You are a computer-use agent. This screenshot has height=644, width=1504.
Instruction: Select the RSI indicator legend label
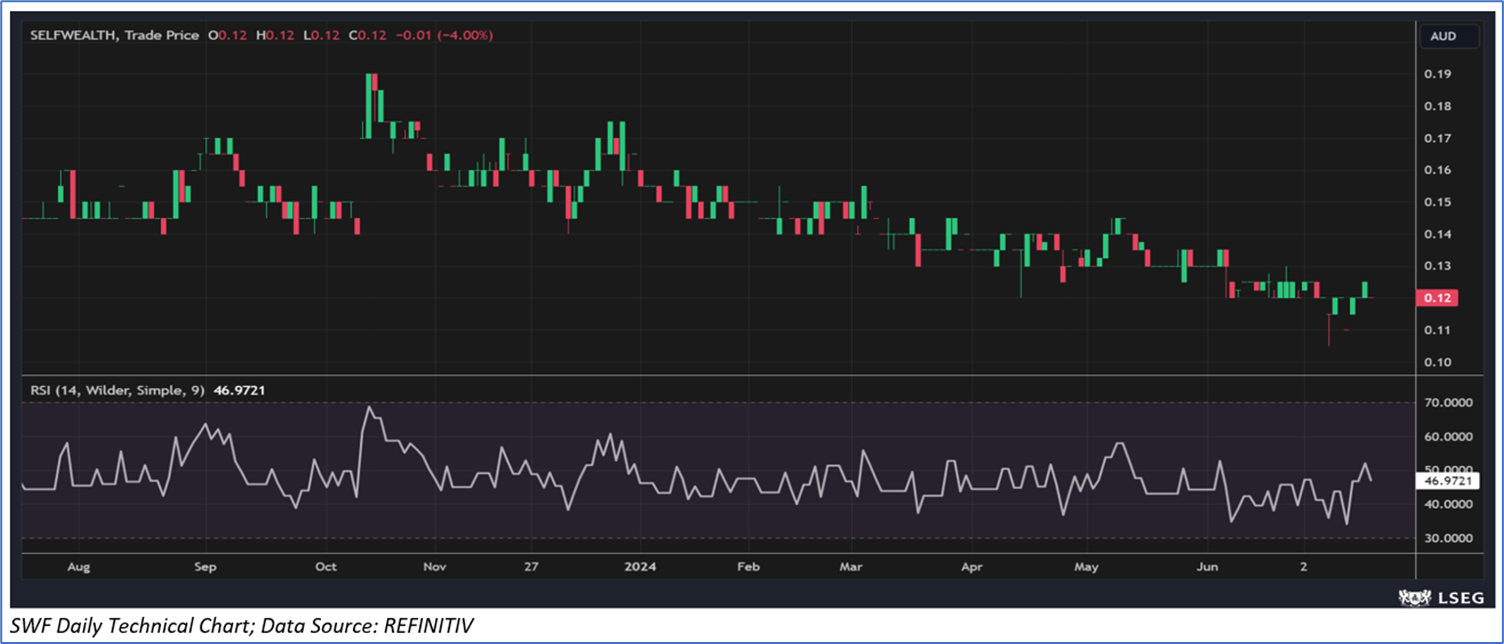112,392
